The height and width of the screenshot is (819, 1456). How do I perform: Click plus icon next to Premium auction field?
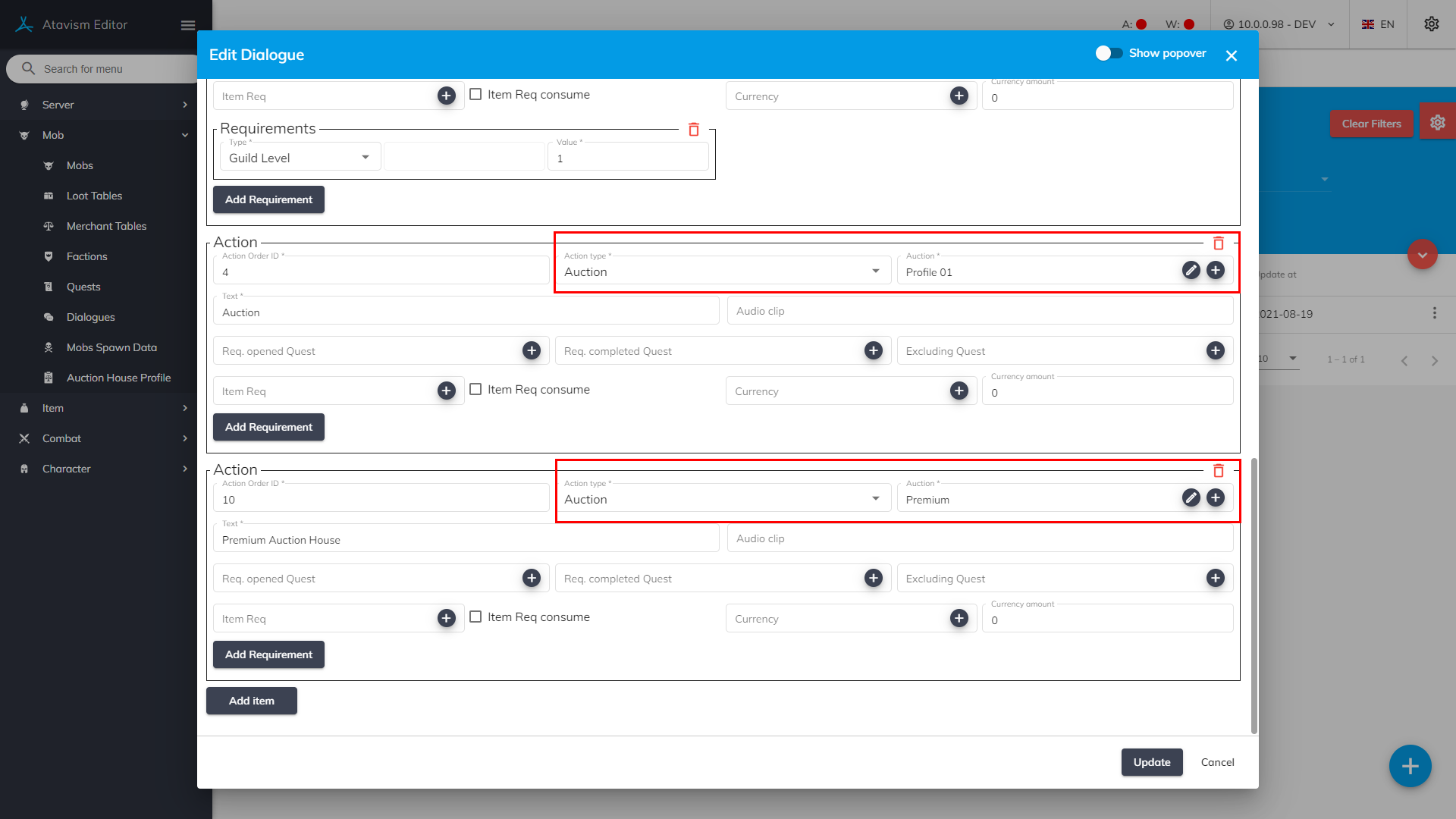tap(1215, 498)
